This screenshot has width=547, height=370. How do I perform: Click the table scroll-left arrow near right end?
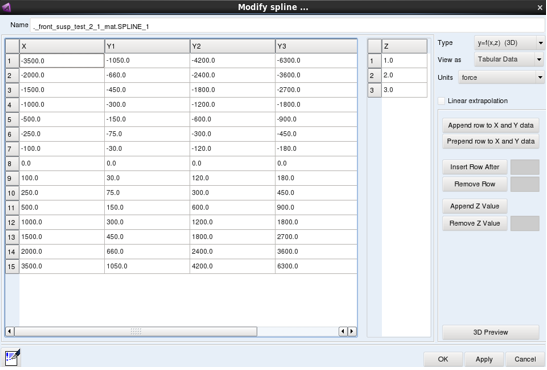[343, 331]
